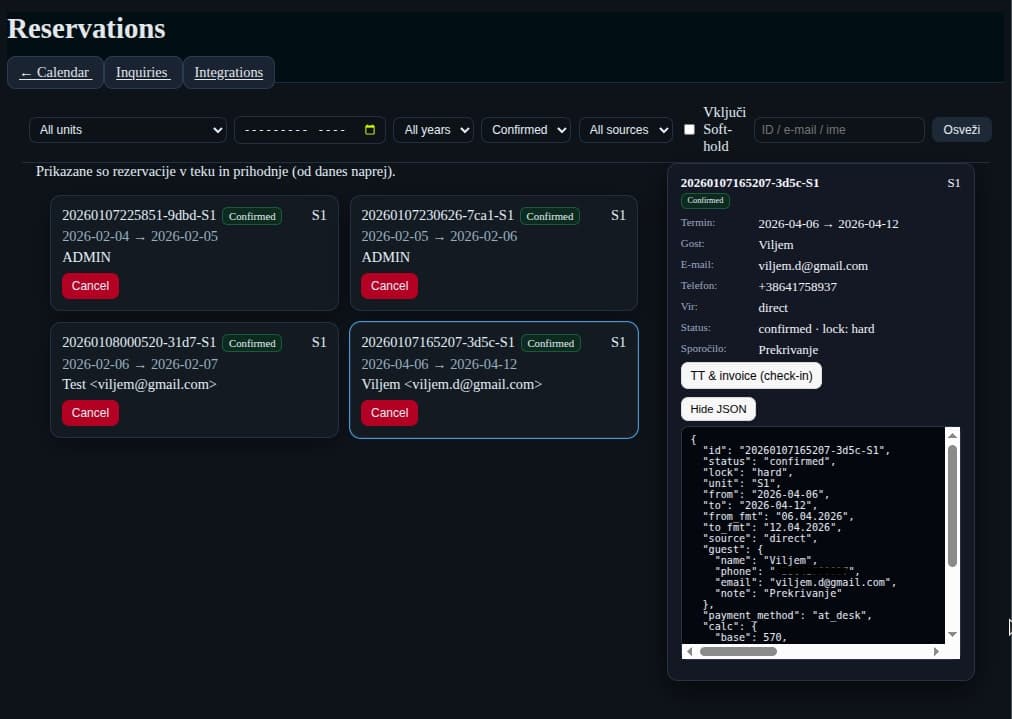Hide the JSON details panel
Image resolution: width=1012 pixels, height=719 pixels.
tap(718, 408)
